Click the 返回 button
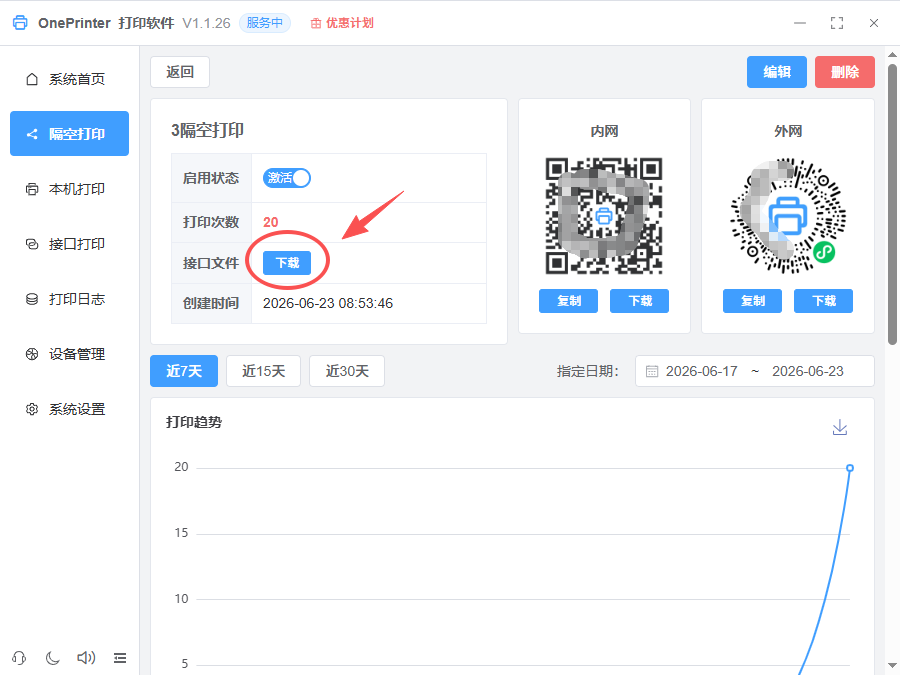Image resolution: width=900 pixels, height=675 pixels. click(x=180, y=72)
